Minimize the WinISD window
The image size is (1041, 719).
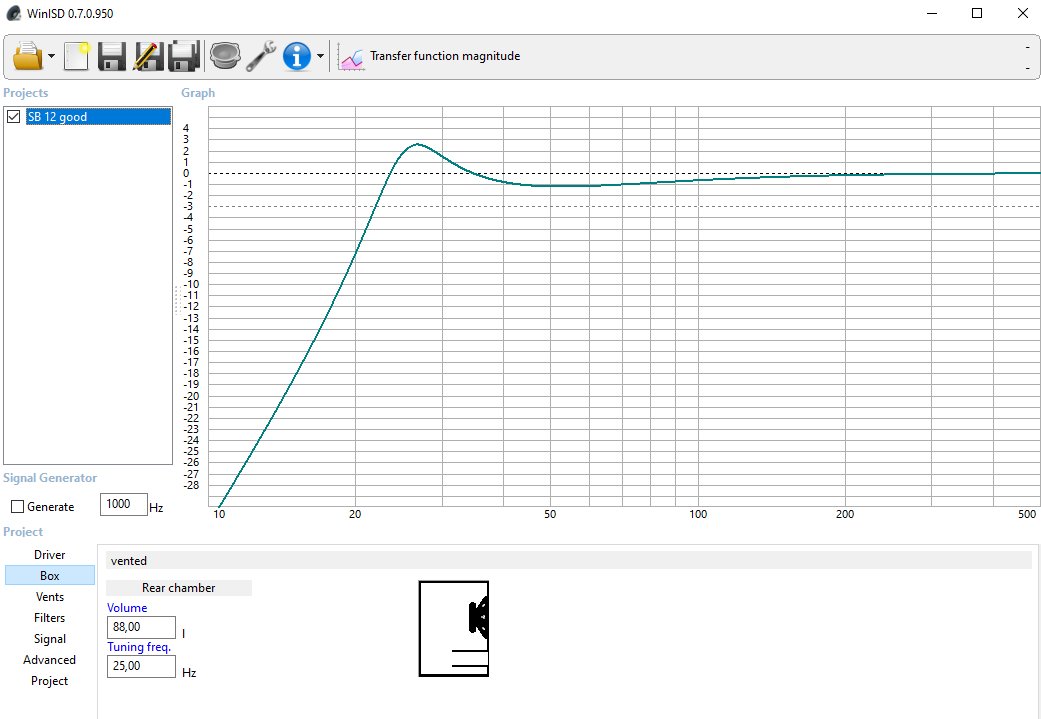[931, 13]
